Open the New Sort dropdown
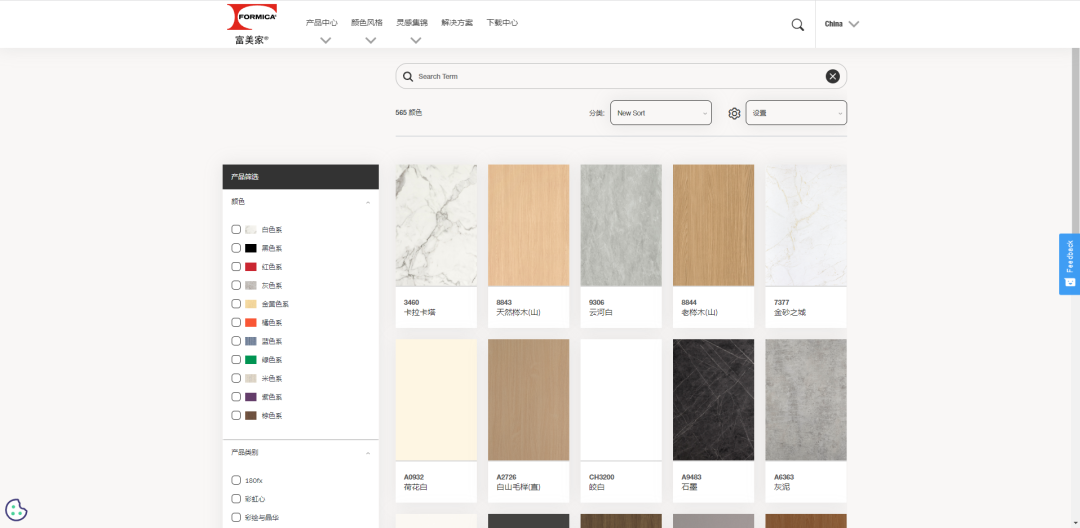This screenshot has height=528, width=1080. pyautogui.click(x=661, y=113)
